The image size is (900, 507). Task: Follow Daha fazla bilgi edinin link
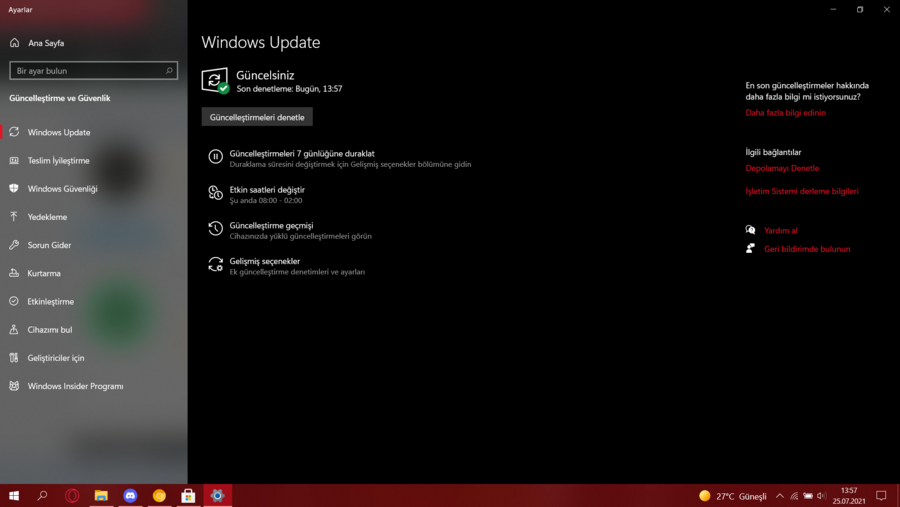[x=785, y=113]
